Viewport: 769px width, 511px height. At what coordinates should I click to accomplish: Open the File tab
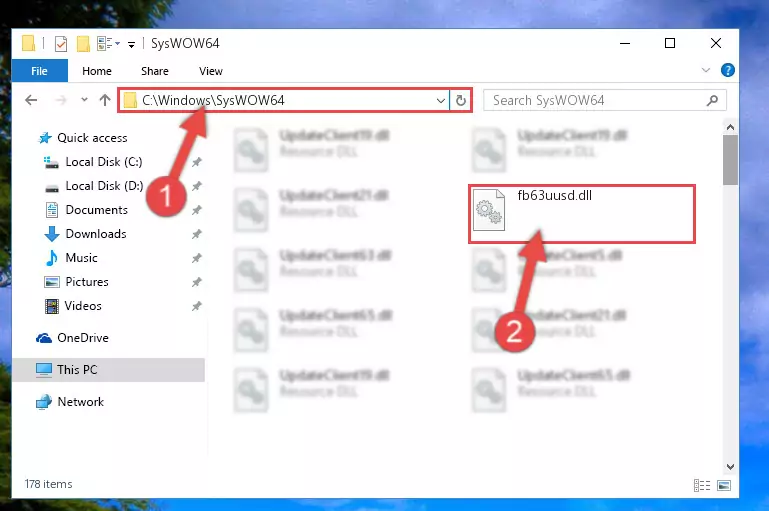click(39, 71)
